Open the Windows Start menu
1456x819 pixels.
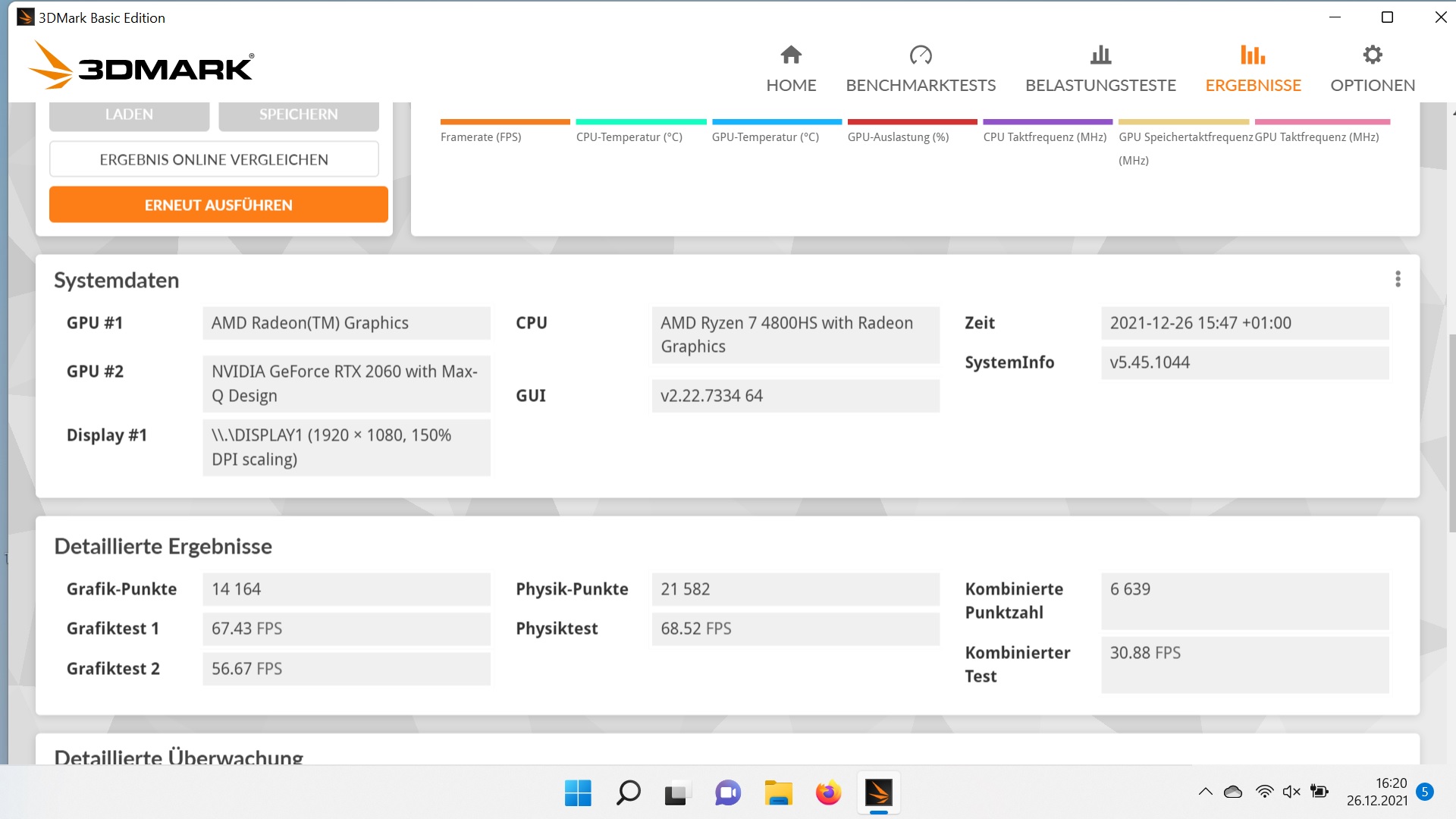[578, 793]
